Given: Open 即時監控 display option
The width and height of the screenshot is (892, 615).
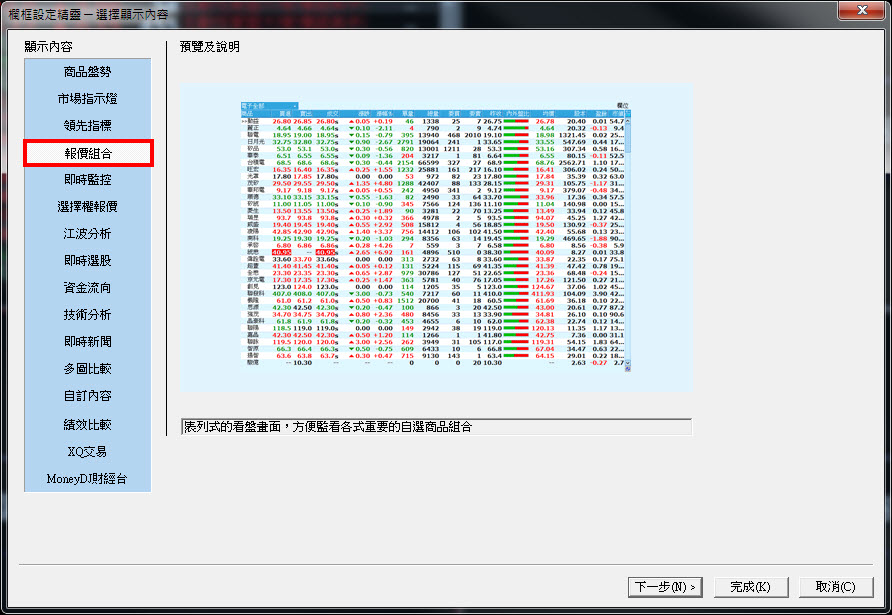Looking at the screenshot, I should click(x=87, y=180).
